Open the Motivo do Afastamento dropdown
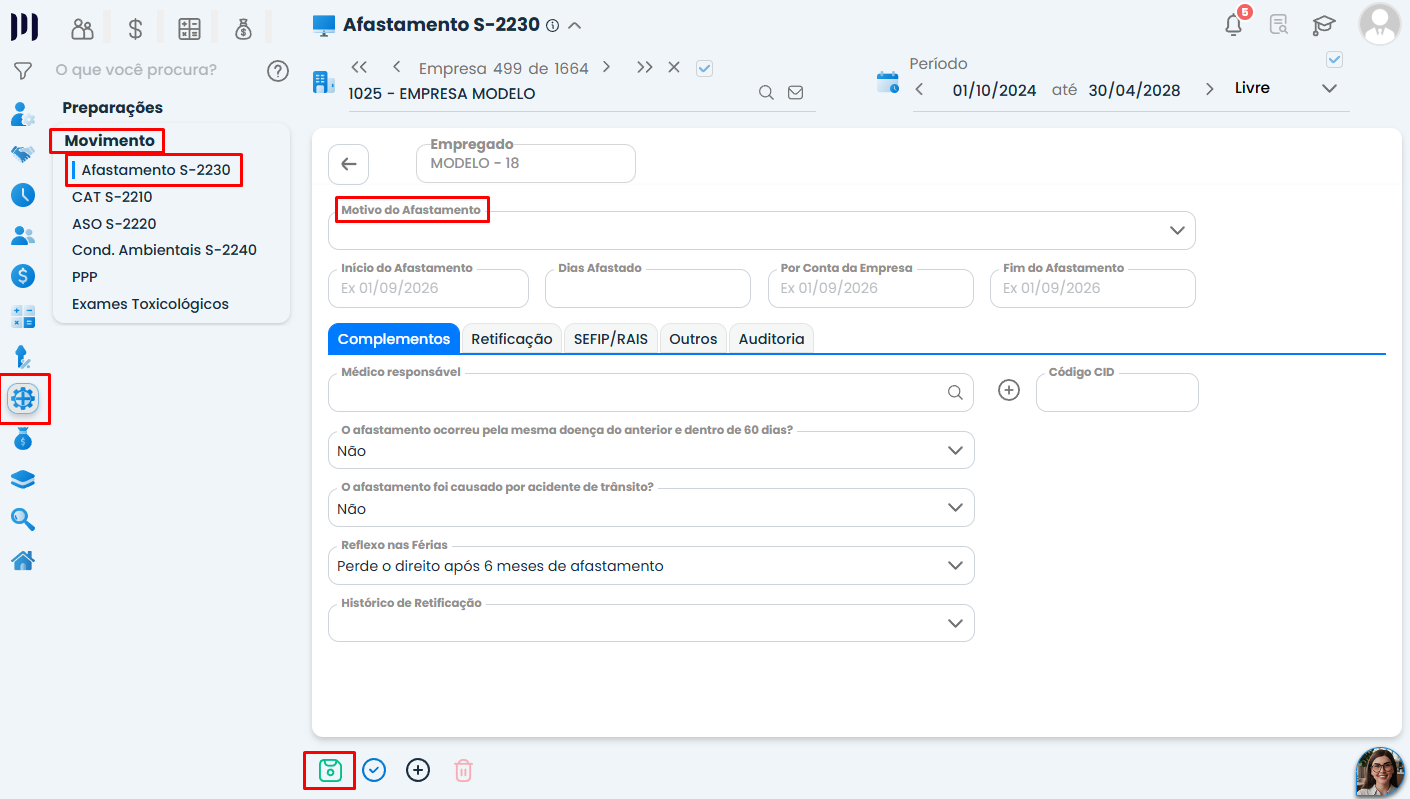Screen dimensions: 1410x799 click(x=762, y=230)
